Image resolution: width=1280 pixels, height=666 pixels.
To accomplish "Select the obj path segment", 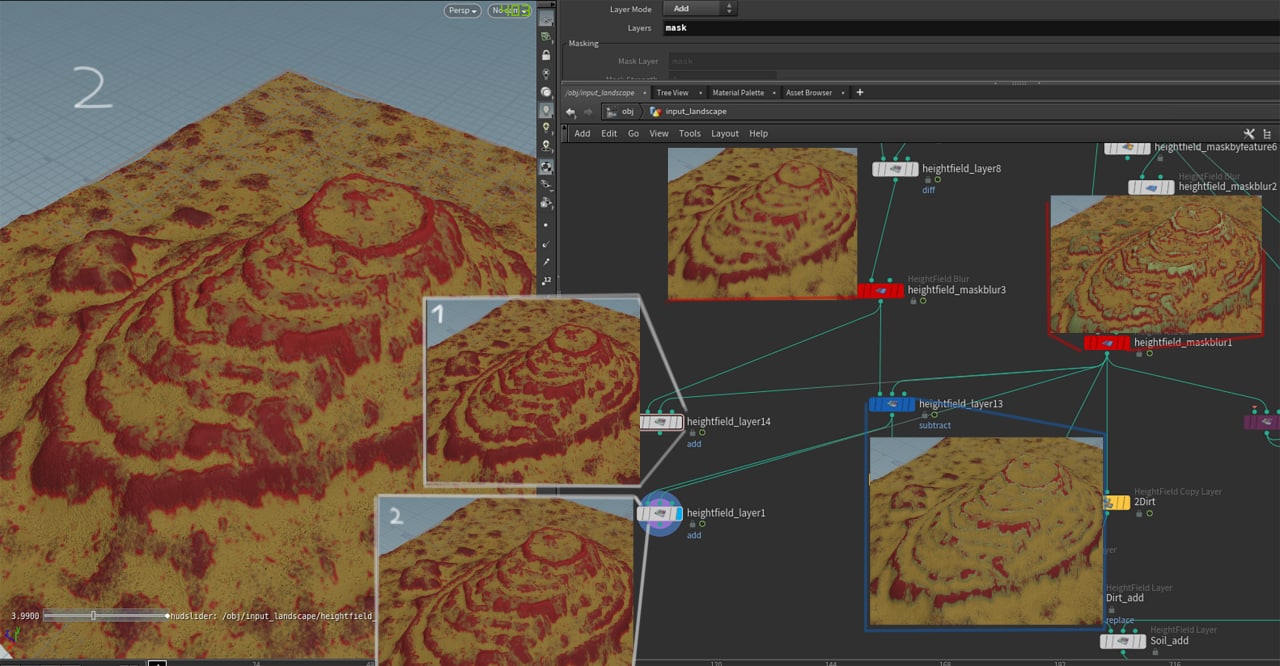I will 620,112.
